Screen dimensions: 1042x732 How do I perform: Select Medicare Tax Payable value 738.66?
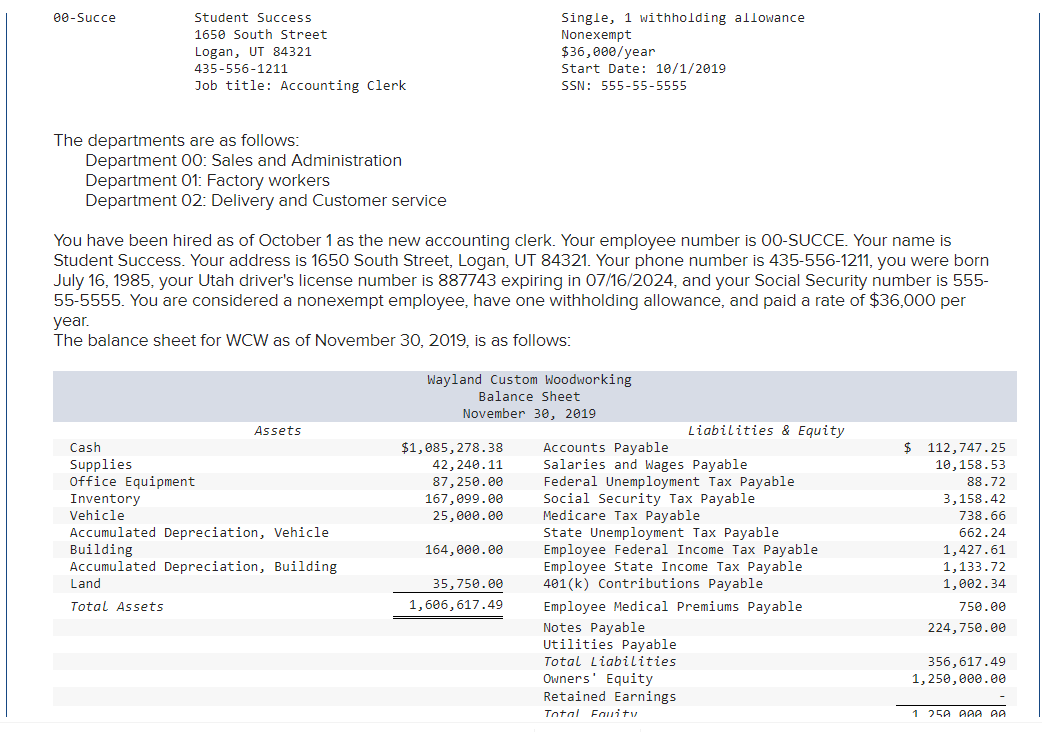coord(982,515)
